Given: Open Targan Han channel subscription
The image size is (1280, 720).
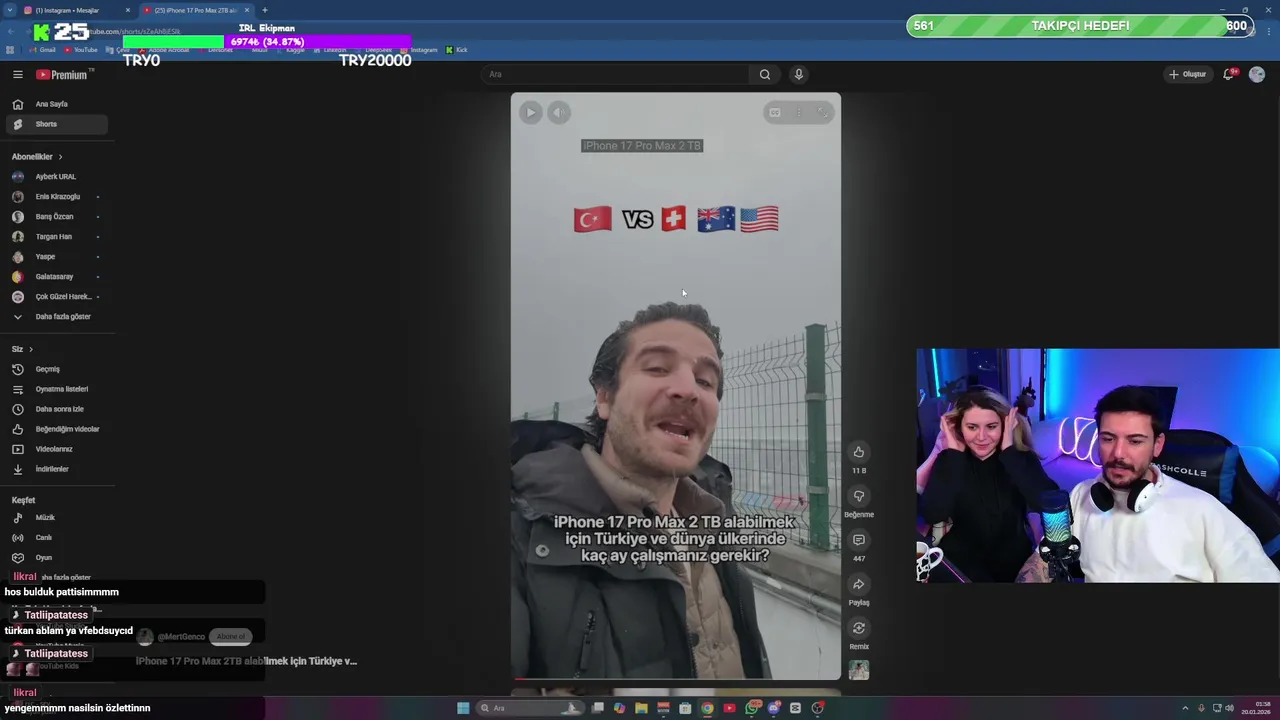Looking at the screenshot, I should pos(57,237).
